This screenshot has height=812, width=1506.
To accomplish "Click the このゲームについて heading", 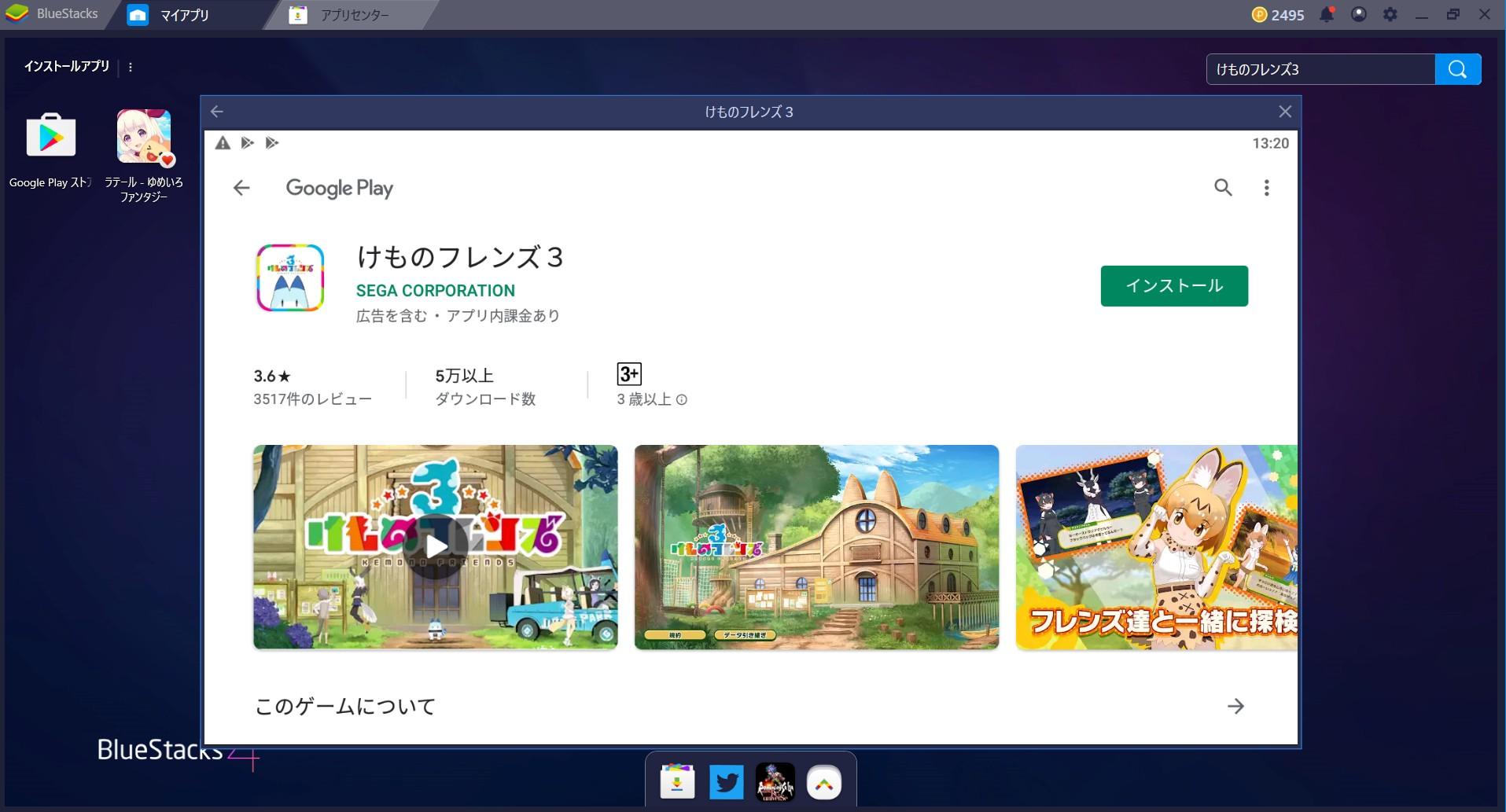I will pos(345,706).
